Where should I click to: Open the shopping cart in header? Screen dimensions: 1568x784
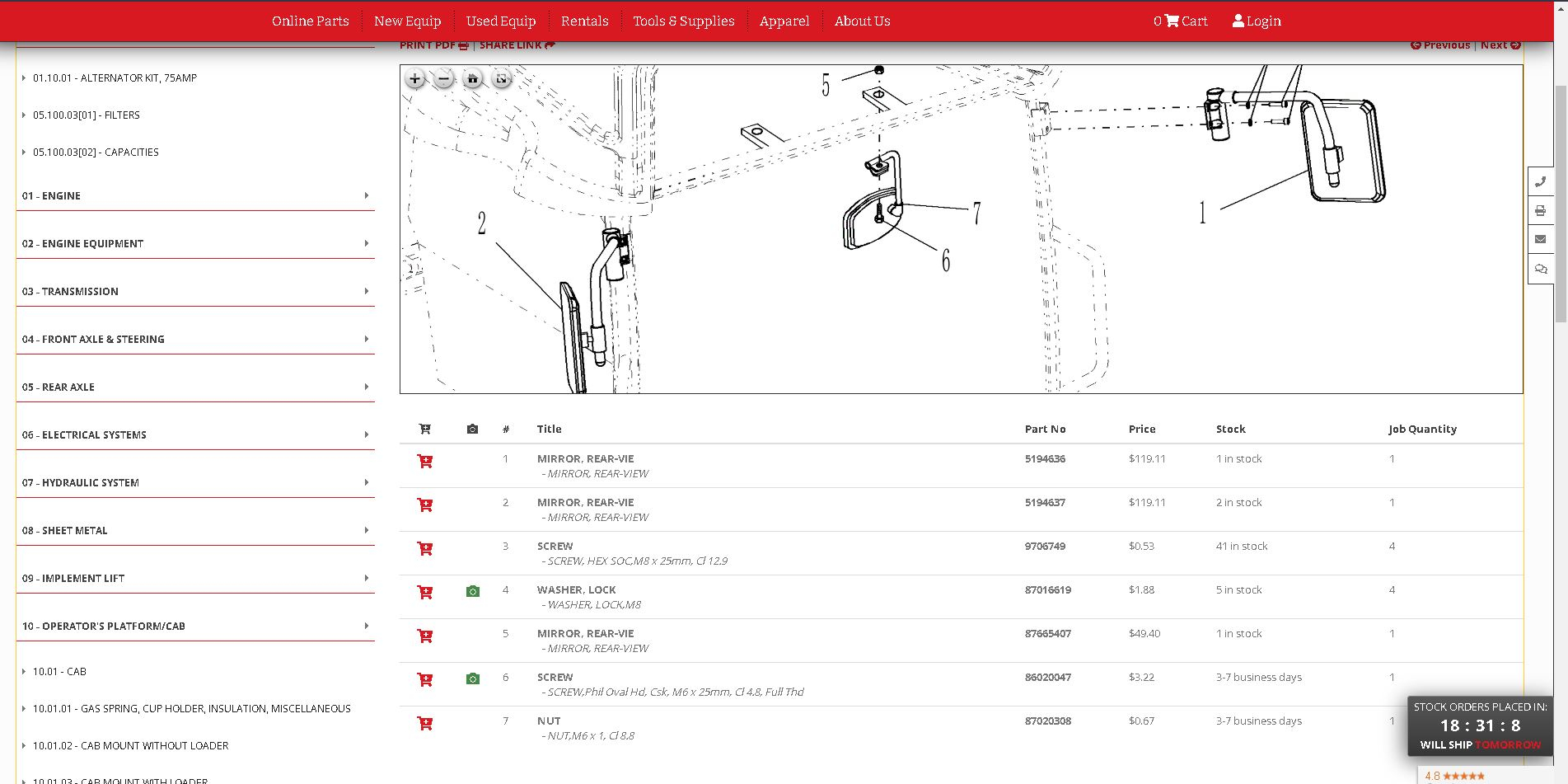coord(1180,21)
